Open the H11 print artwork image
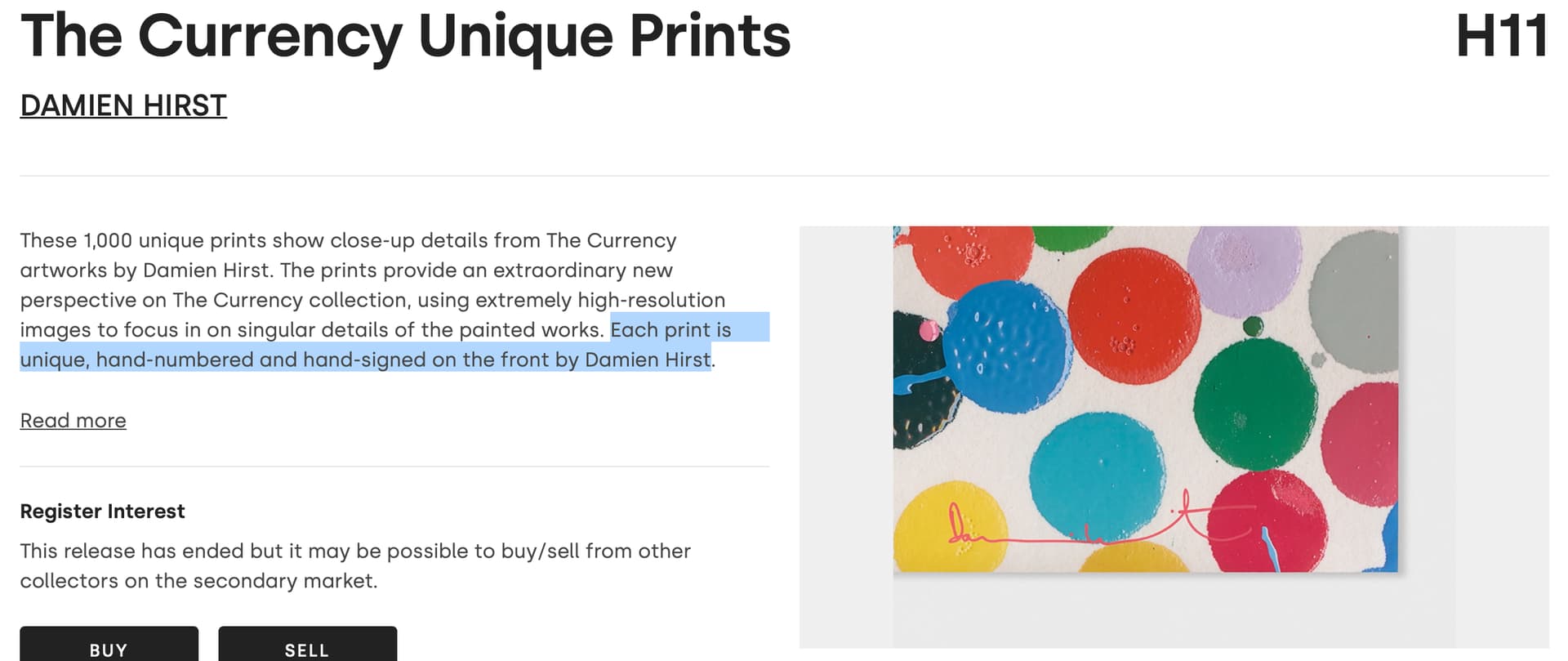This screenshot has width=1568, height=661. (1145, 399)
